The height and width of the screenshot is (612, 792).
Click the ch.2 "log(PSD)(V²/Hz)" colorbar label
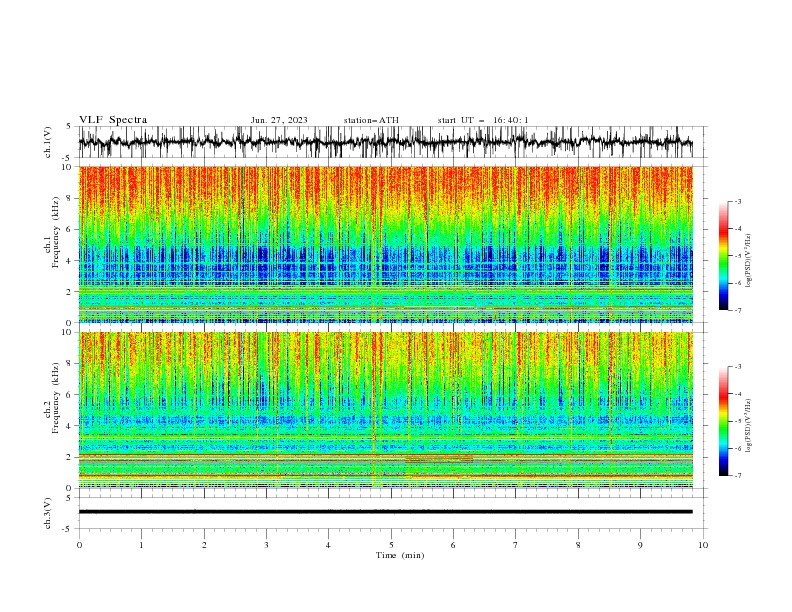(748, 424)
